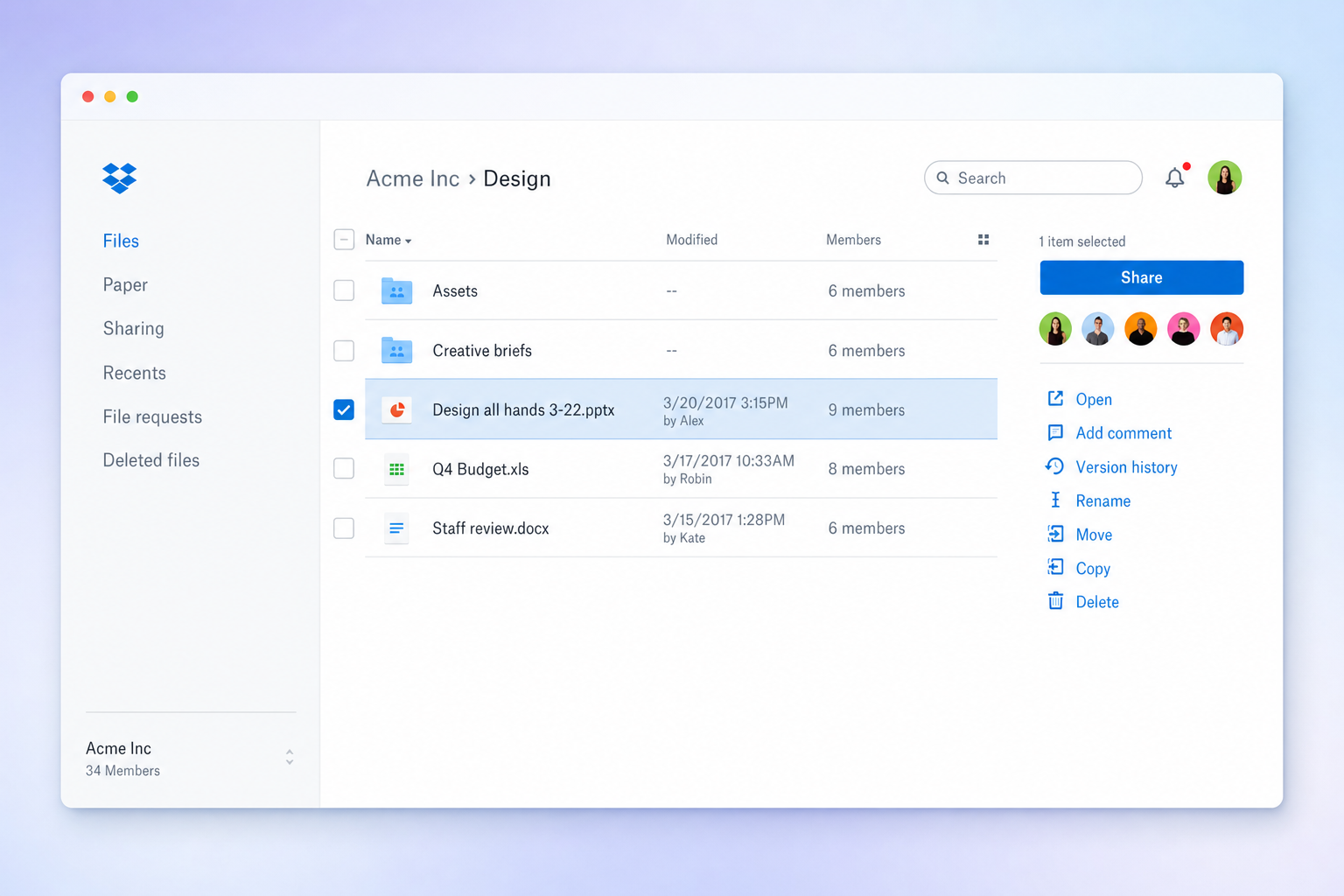Click the Delete trash can icon
Viewport: 1344px width, 896px height.
[1055, 601]
